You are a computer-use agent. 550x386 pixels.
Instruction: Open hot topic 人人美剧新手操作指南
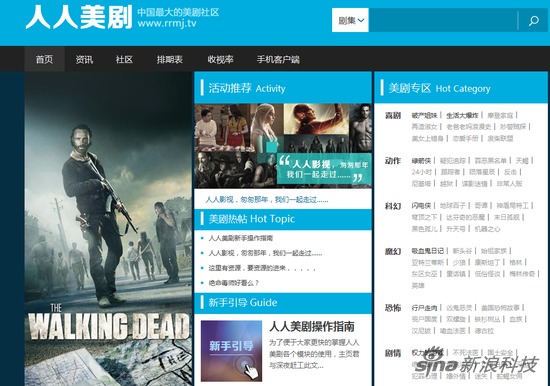click(241, 238)
